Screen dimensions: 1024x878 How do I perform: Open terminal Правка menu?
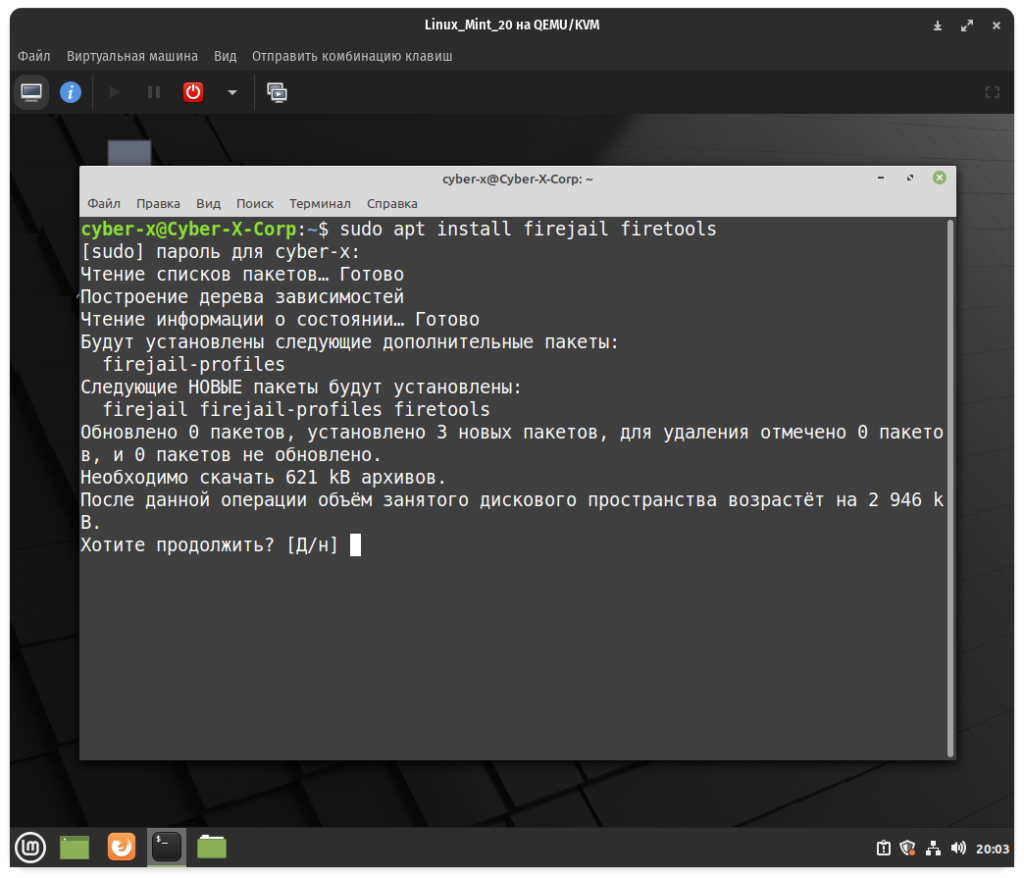pyautogui.click(x=158, y=204)
